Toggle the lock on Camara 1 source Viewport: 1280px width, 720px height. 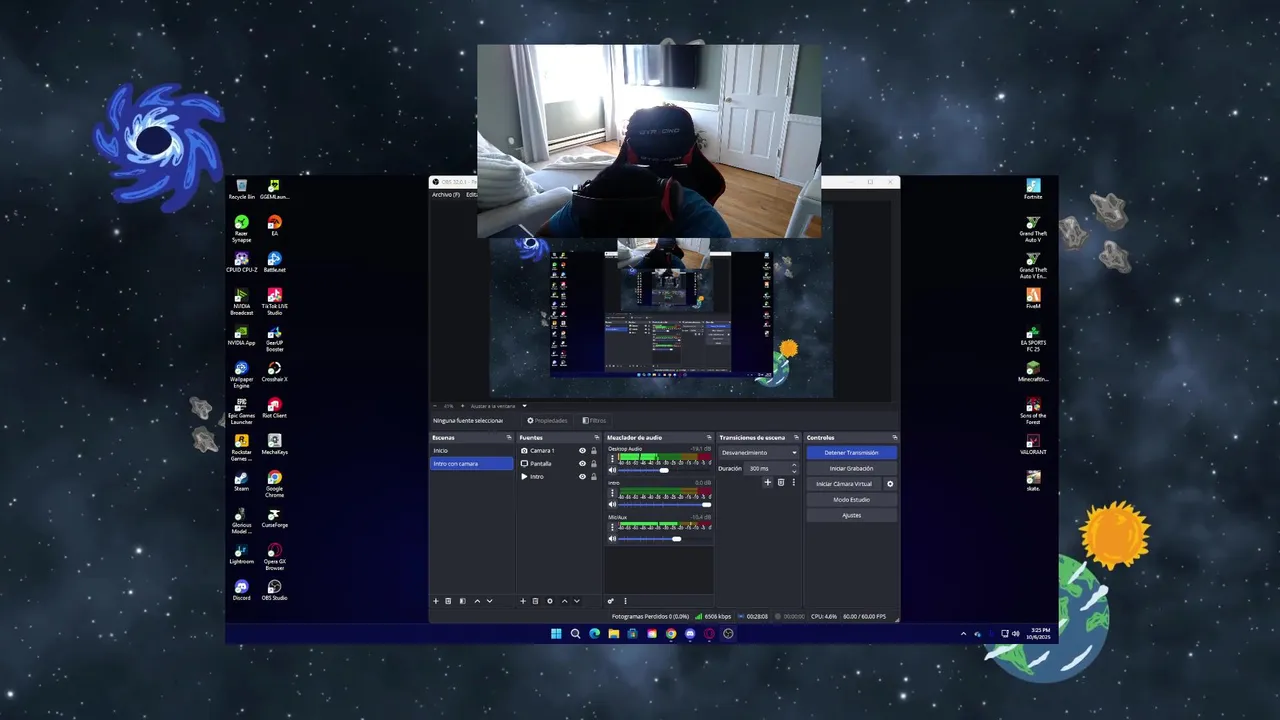pos(594,451)
